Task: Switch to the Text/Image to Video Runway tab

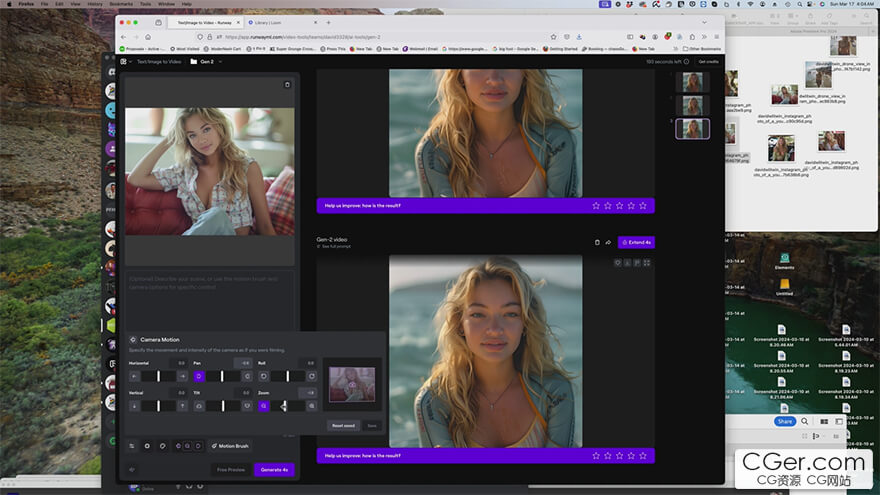Action: 205,23
